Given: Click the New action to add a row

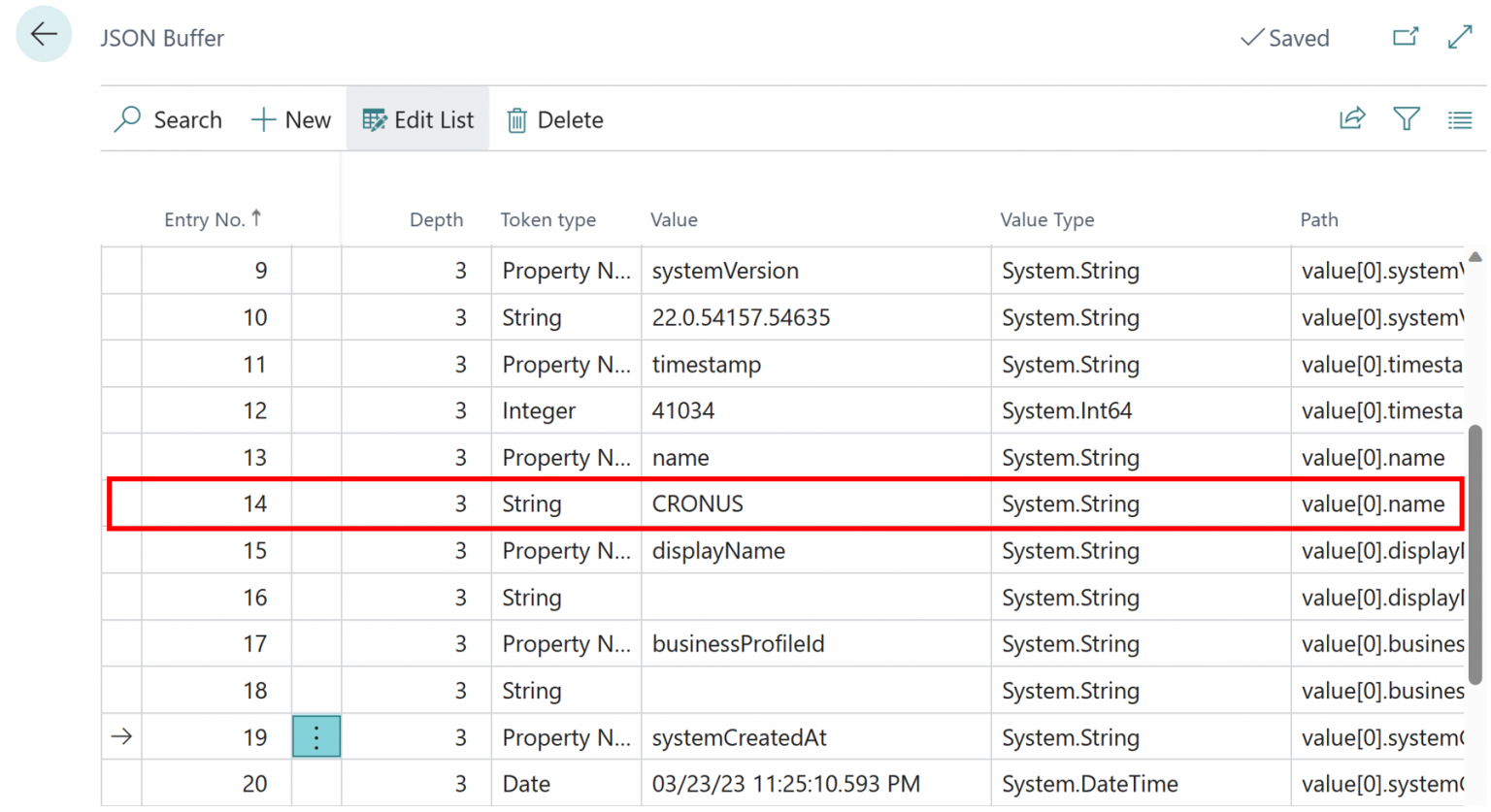Looking at the screenshot, I should (289, 118).
